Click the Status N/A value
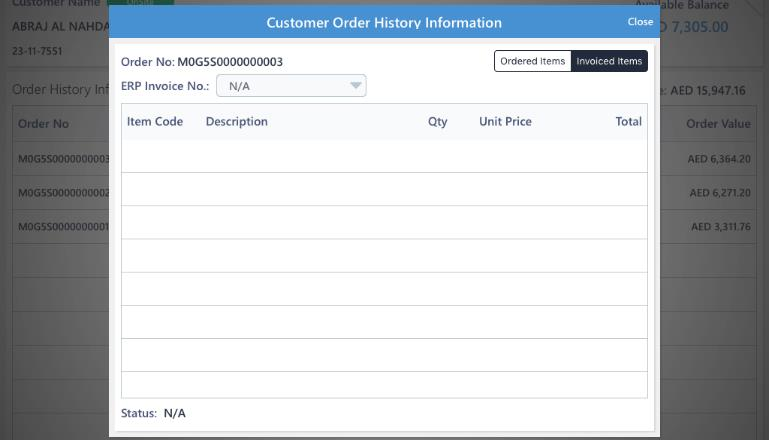The width and height of the screenshot is (769, 440). tap(175, 413)
